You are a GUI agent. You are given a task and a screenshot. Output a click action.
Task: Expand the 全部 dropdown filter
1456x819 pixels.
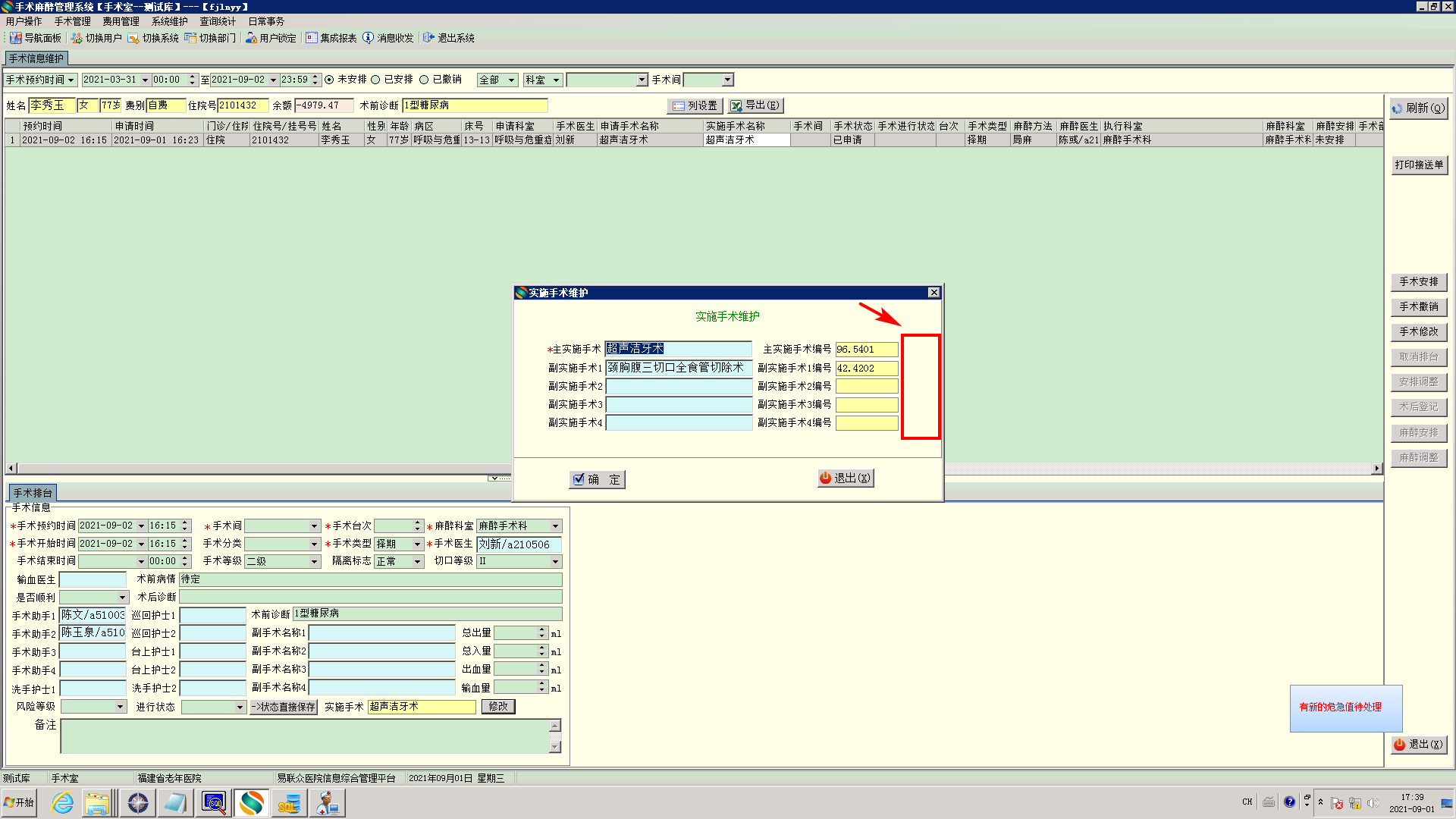click(x=512, y=80)
